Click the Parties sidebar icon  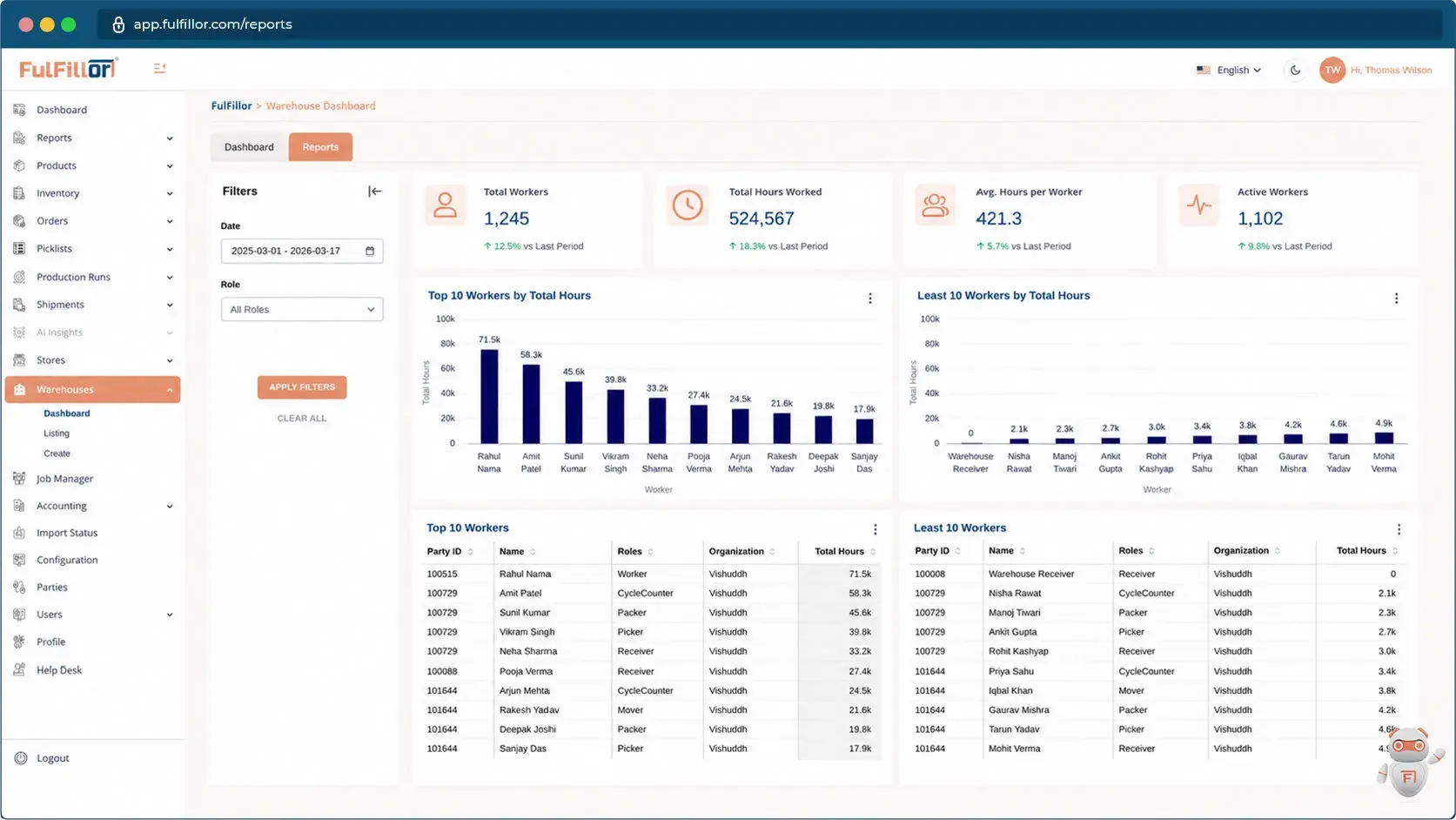tap(19, 588)
